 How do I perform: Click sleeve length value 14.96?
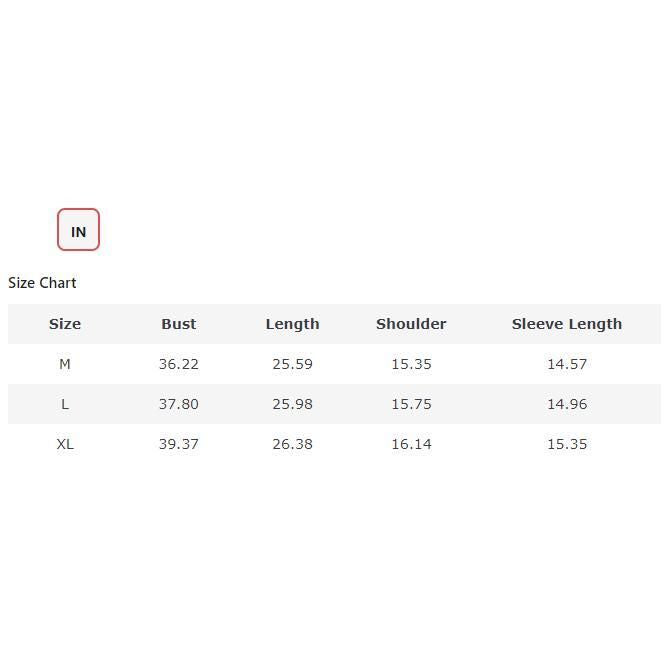[566, 404]
